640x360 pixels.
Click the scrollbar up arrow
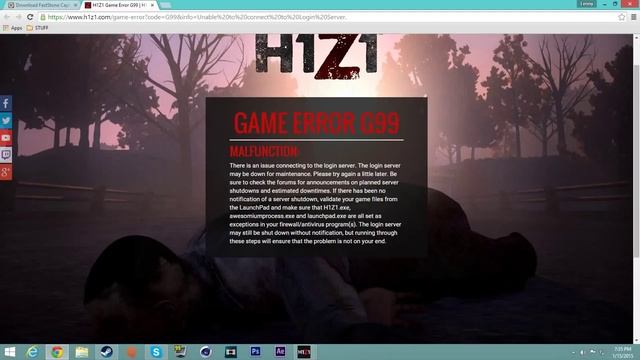coord(636,38)
